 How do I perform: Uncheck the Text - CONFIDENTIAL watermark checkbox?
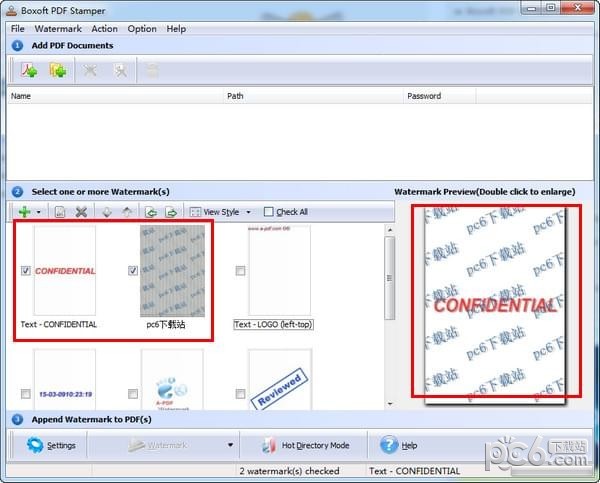tap(26, 271)
